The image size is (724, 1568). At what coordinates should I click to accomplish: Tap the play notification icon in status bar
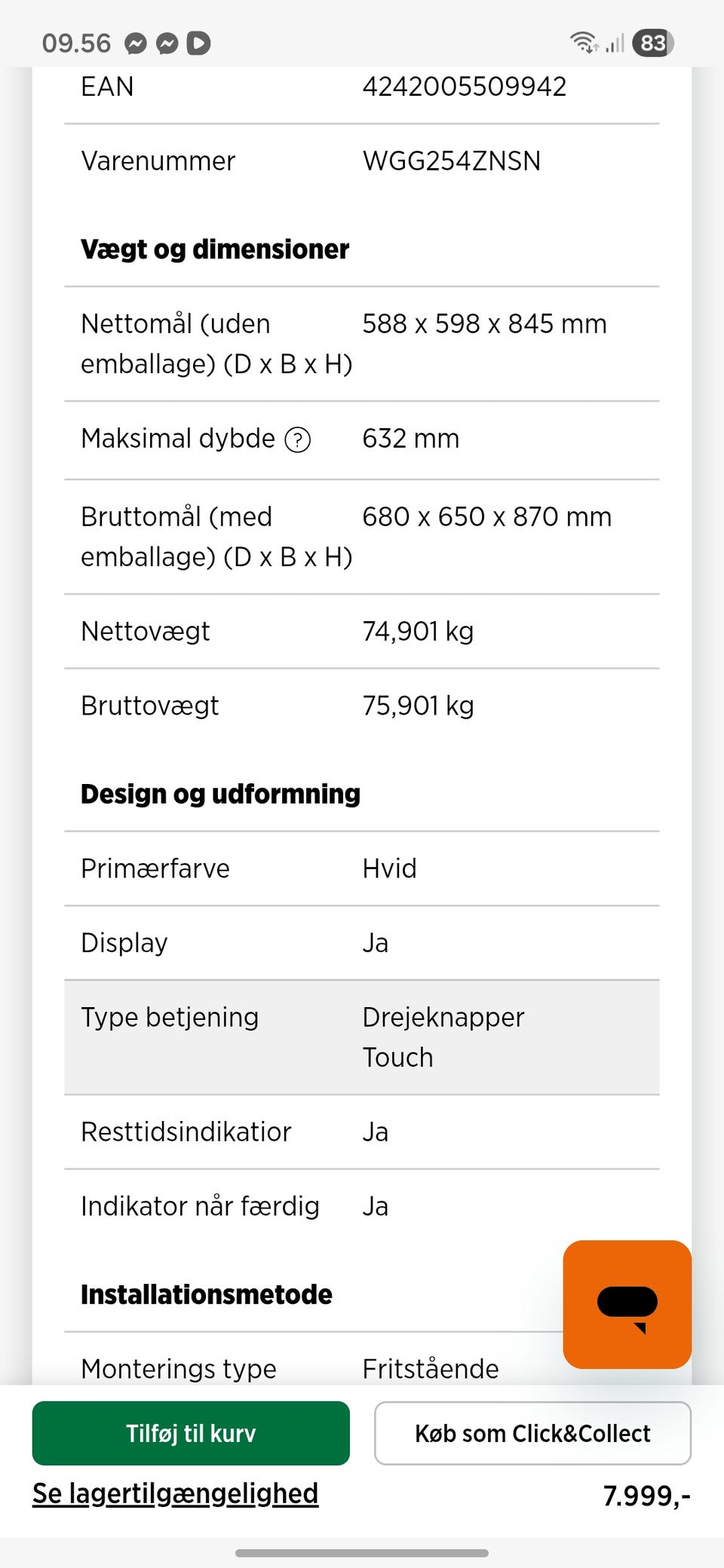point(198,44)
